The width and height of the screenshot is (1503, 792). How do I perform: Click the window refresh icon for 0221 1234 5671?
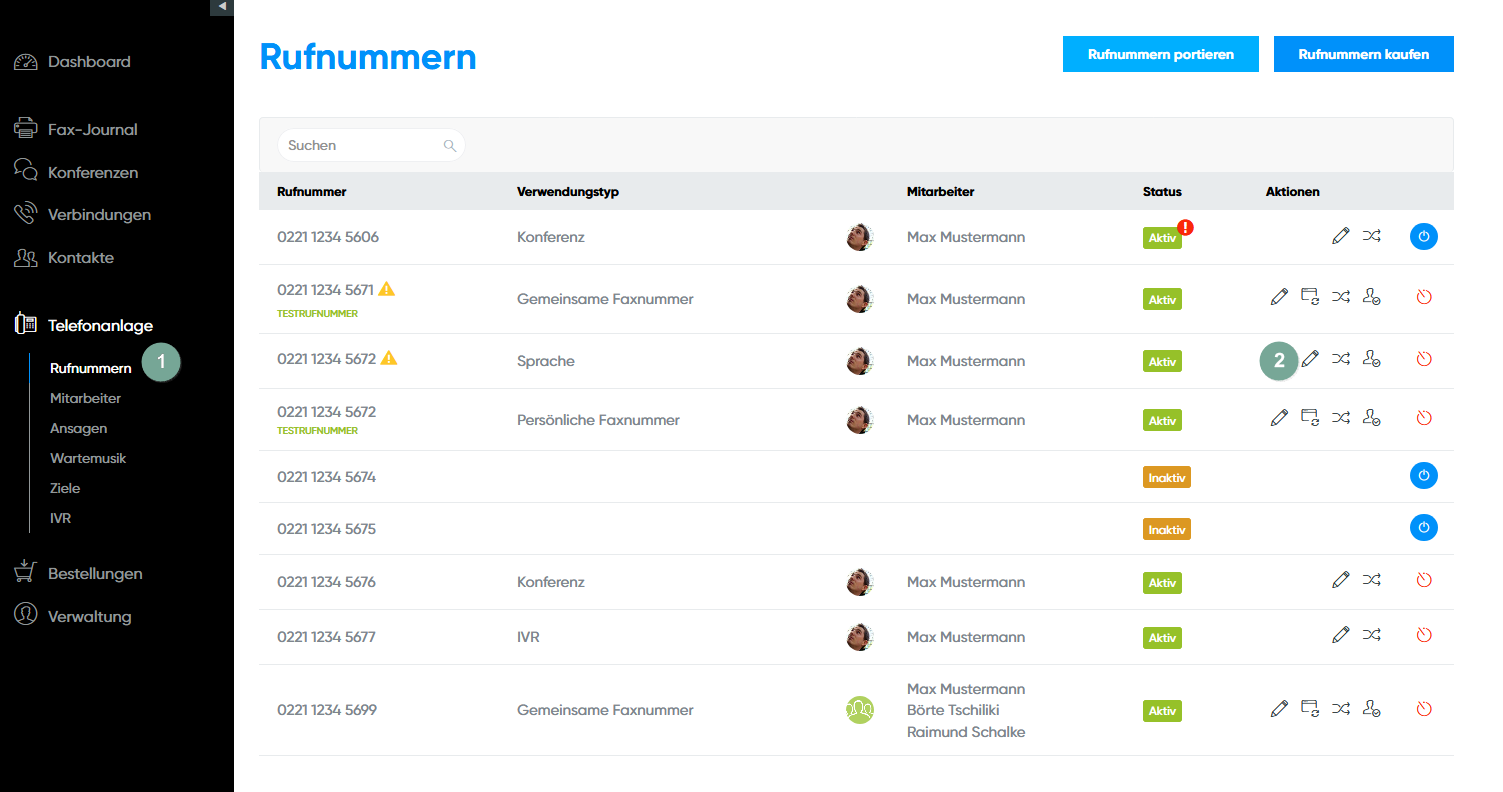(1309, 296)
